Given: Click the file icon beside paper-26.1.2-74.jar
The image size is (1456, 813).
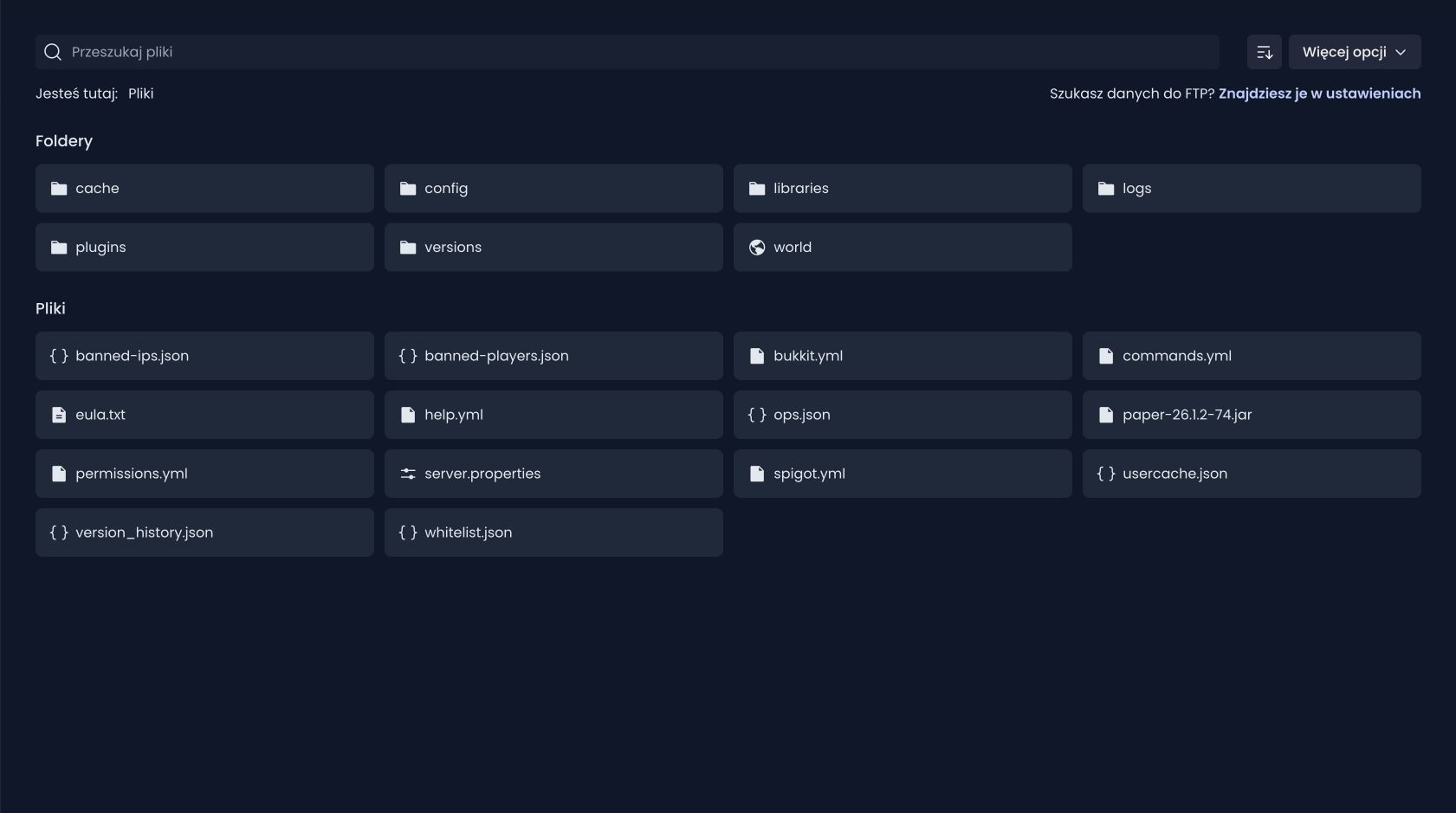Looking at the screenshot, I should point(1106,415).
